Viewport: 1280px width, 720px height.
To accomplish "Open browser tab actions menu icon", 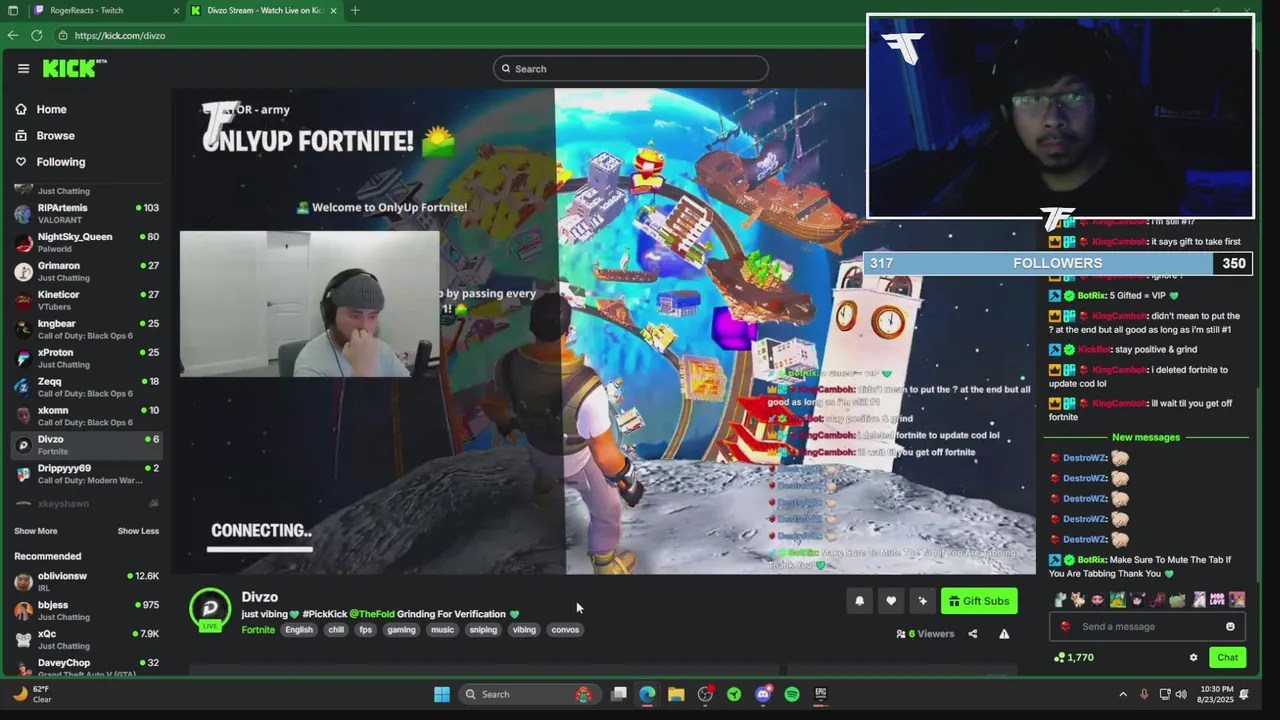I will coord(12,10).
